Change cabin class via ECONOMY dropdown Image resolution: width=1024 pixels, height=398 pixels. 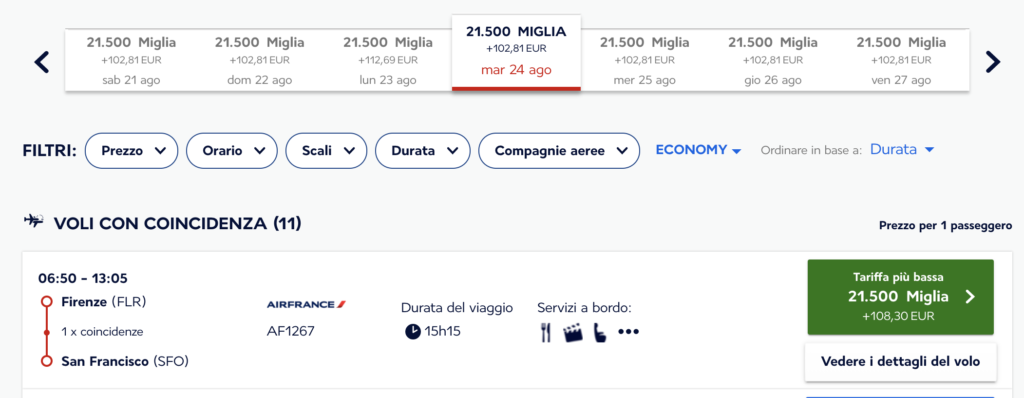[698, 150]
